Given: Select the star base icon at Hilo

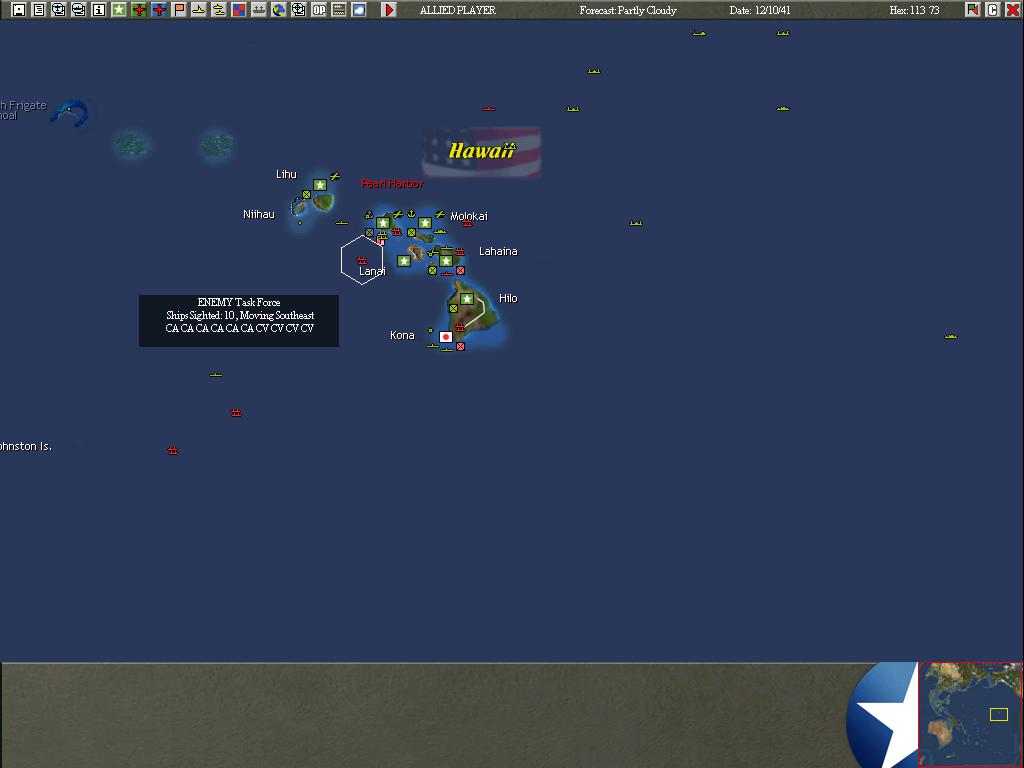Looking at the screenshot, I should tap(467, 299).
